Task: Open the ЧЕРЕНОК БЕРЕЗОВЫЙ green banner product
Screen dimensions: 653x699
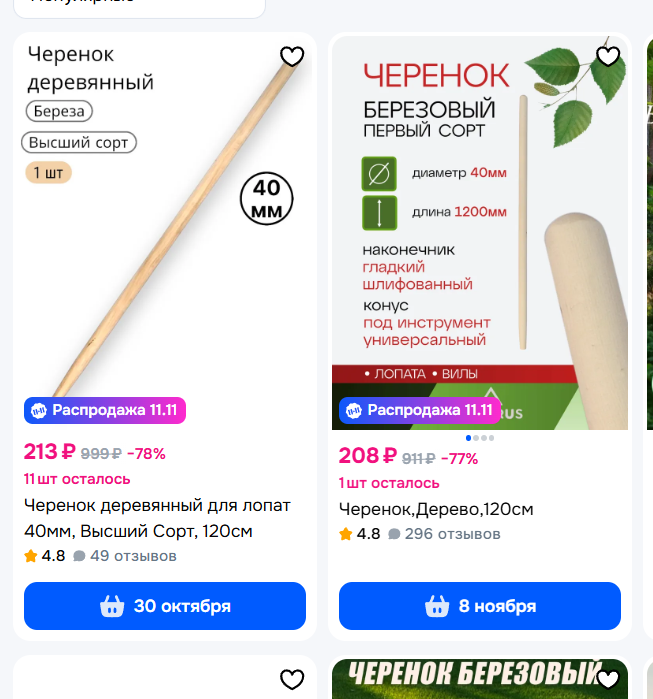Action: tap(480, 679)
